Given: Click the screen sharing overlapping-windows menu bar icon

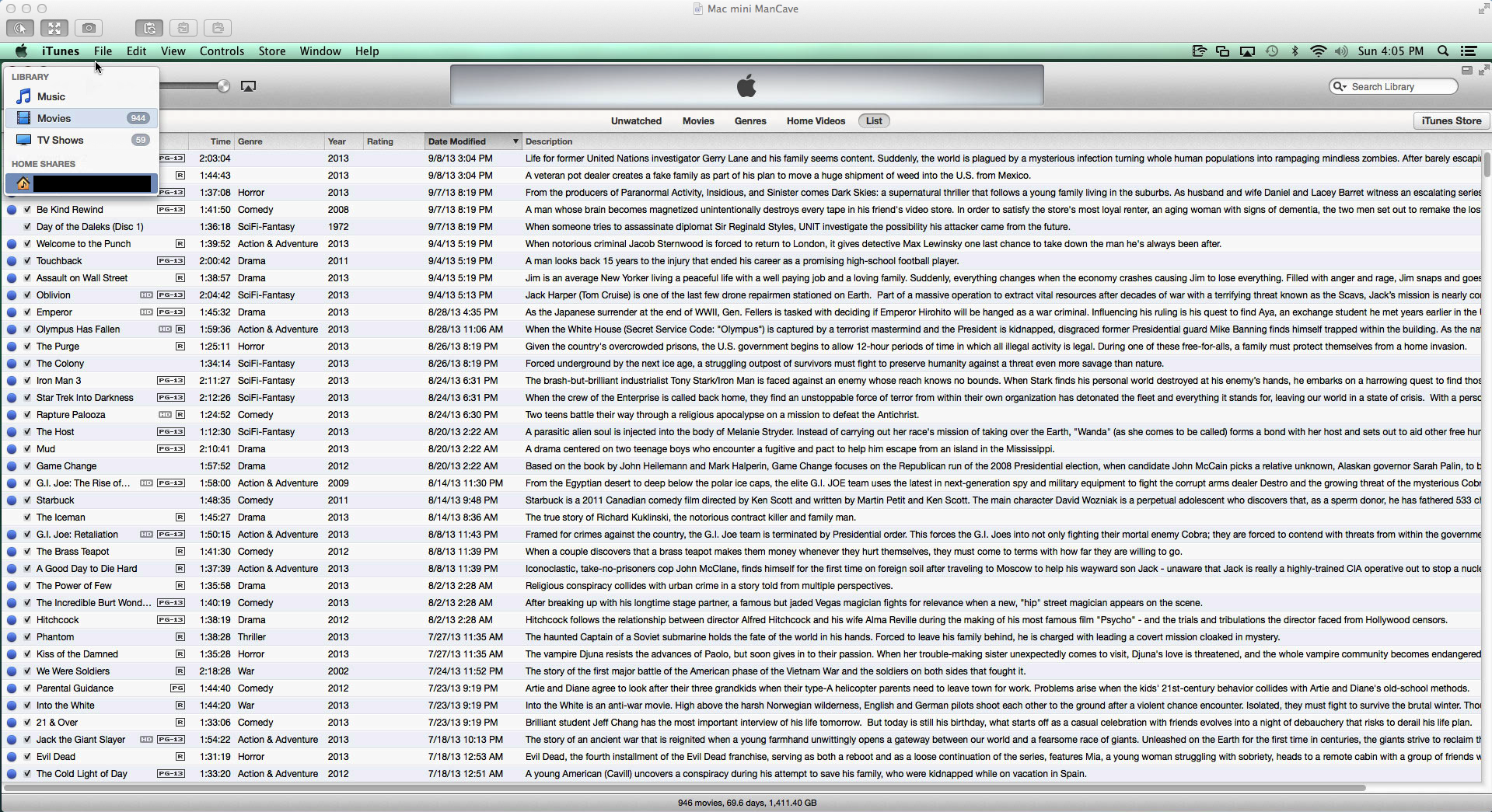Looking at the screenshot, I should [1223, 51].
